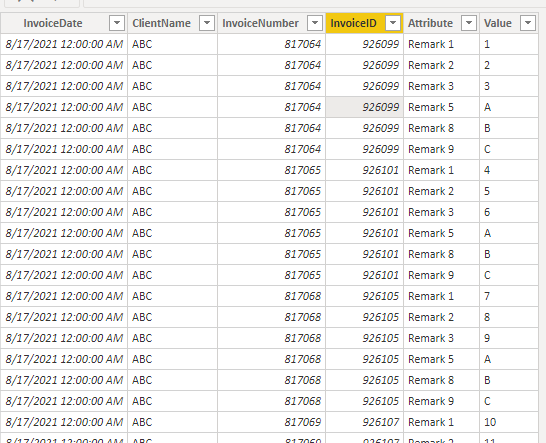Click Value A for invoice 926099
546x443 pixels.
pyautogui.click(x=509, y=107)
